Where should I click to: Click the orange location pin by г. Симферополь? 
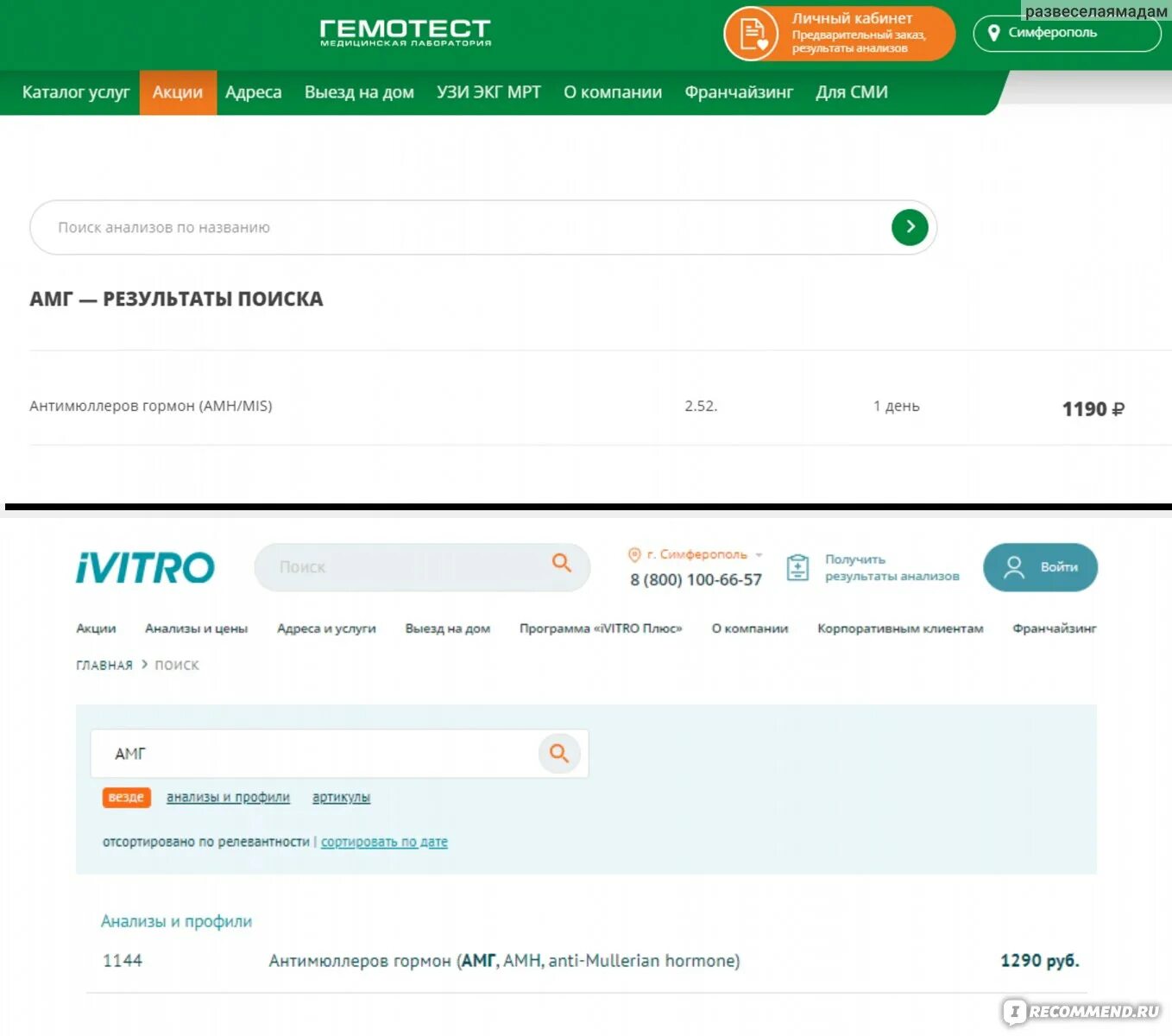634,554
